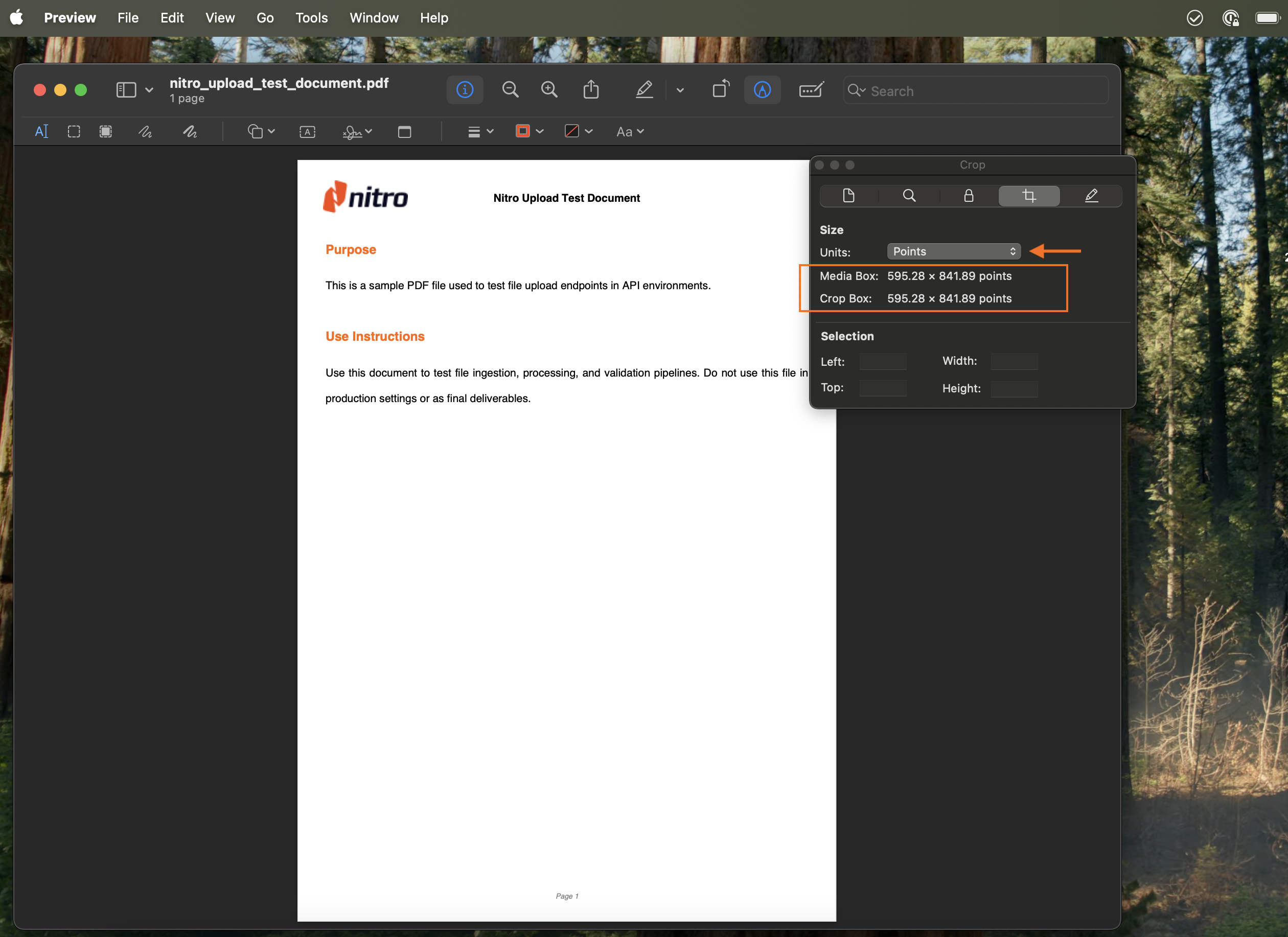Open the Units dropdown set to Points

tap(954, 251)
